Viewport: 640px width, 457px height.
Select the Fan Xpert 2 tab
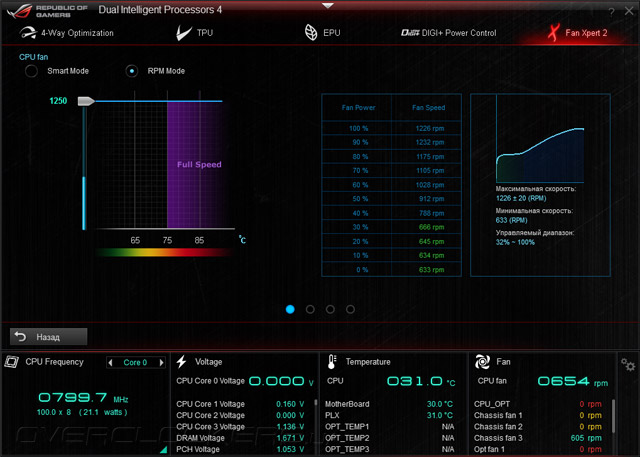click(577, 33)
